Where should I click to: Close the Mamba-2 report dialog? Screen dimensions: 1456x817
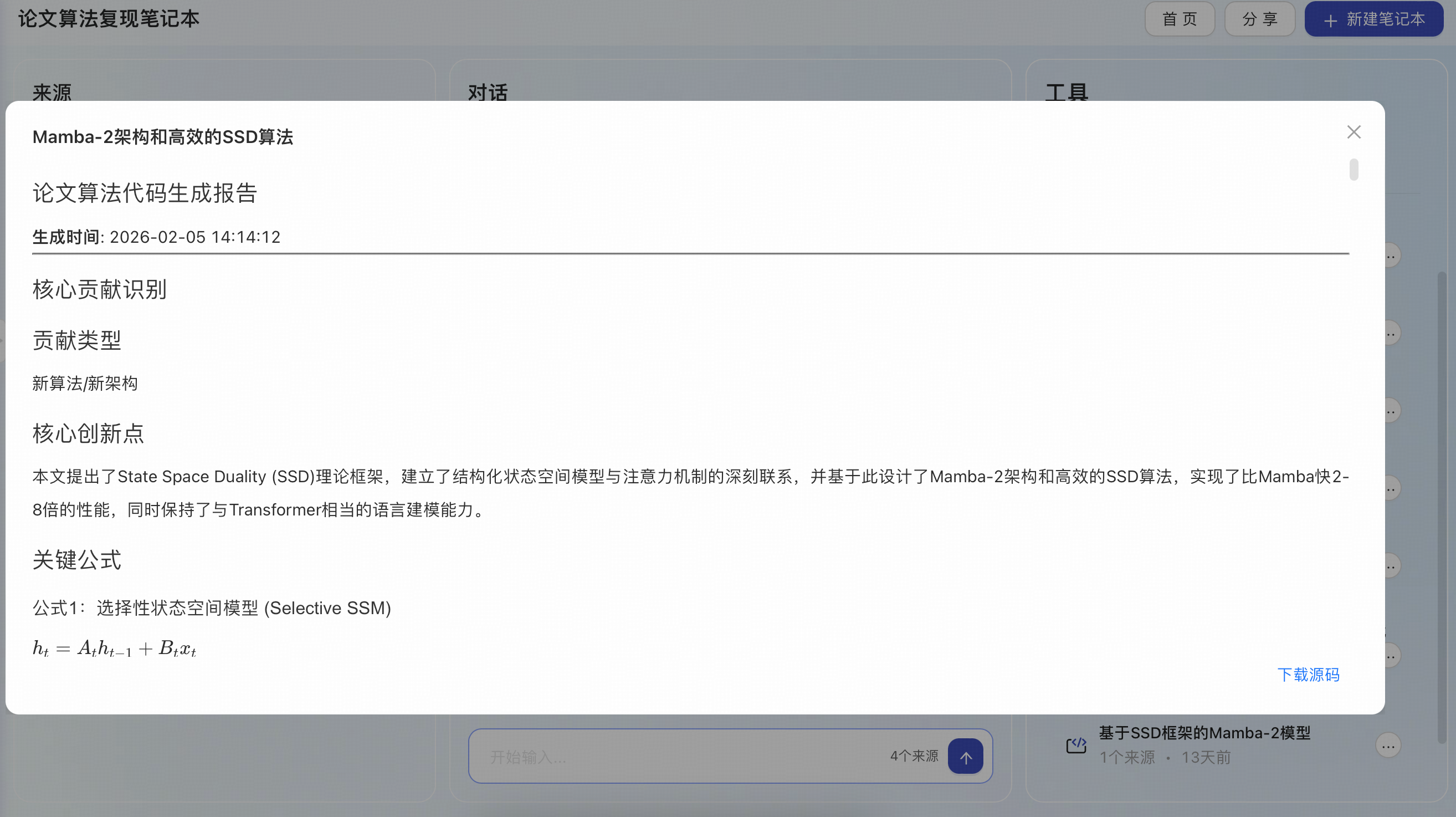pyautogui.click(x=1353, y=132)
